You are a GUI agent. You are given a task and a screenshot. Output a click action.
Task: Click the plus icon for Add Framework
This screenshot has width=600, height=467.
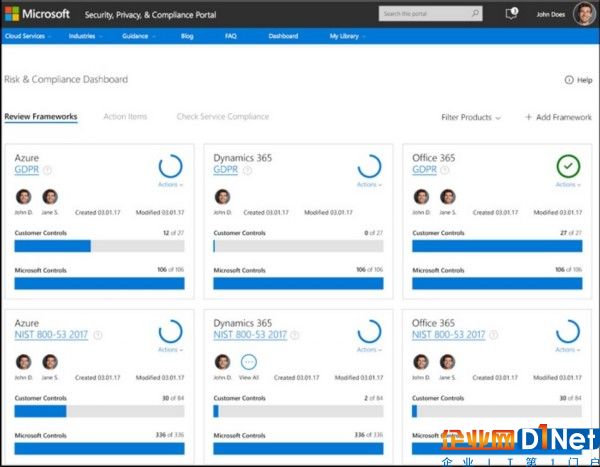[x=528, y=117]
